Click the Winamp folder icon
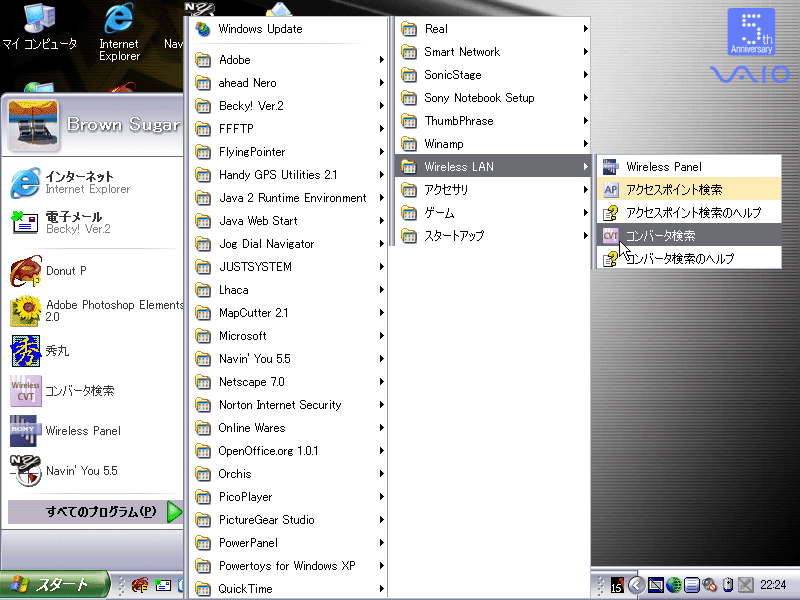The image size is (800, 600). tap(409, 144)
